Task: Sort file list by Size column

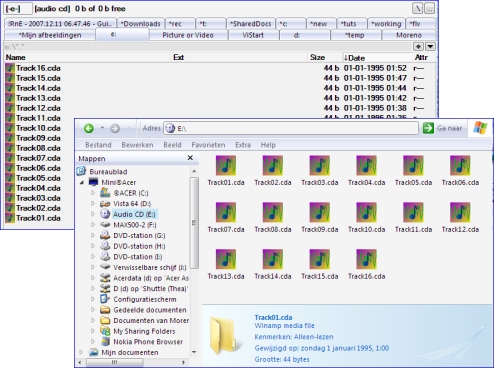Action: [x=325, y=57]
